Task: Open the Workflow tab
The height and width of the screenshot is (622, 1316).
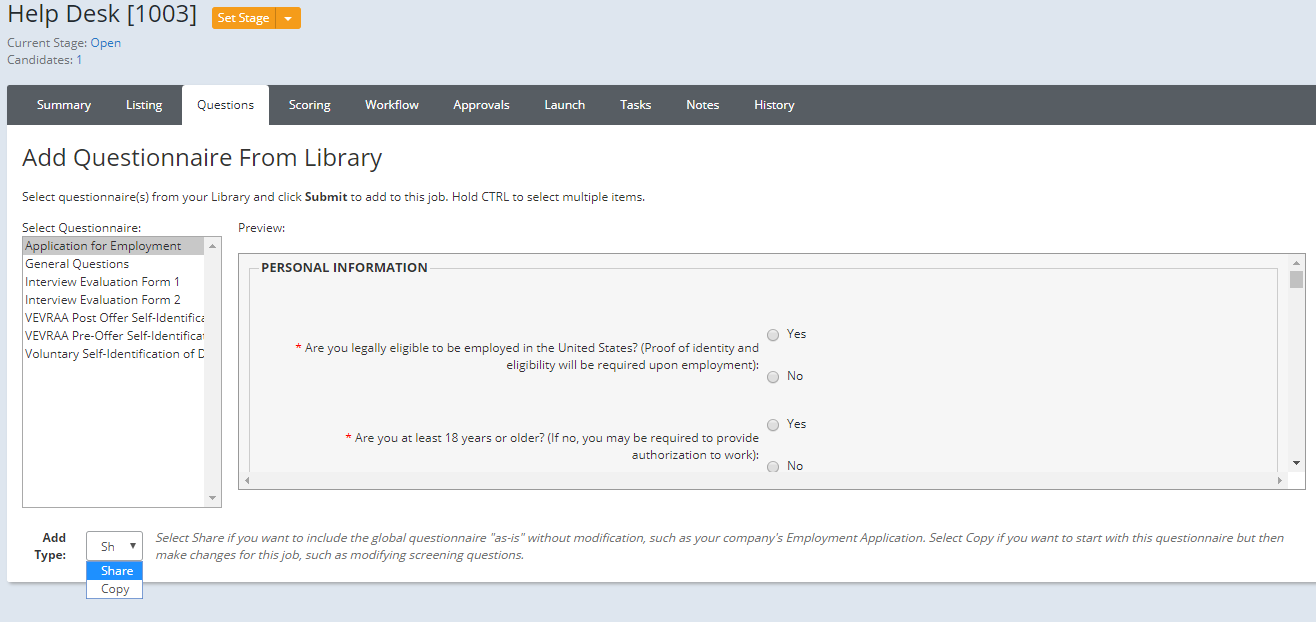Action: point(392,105)
